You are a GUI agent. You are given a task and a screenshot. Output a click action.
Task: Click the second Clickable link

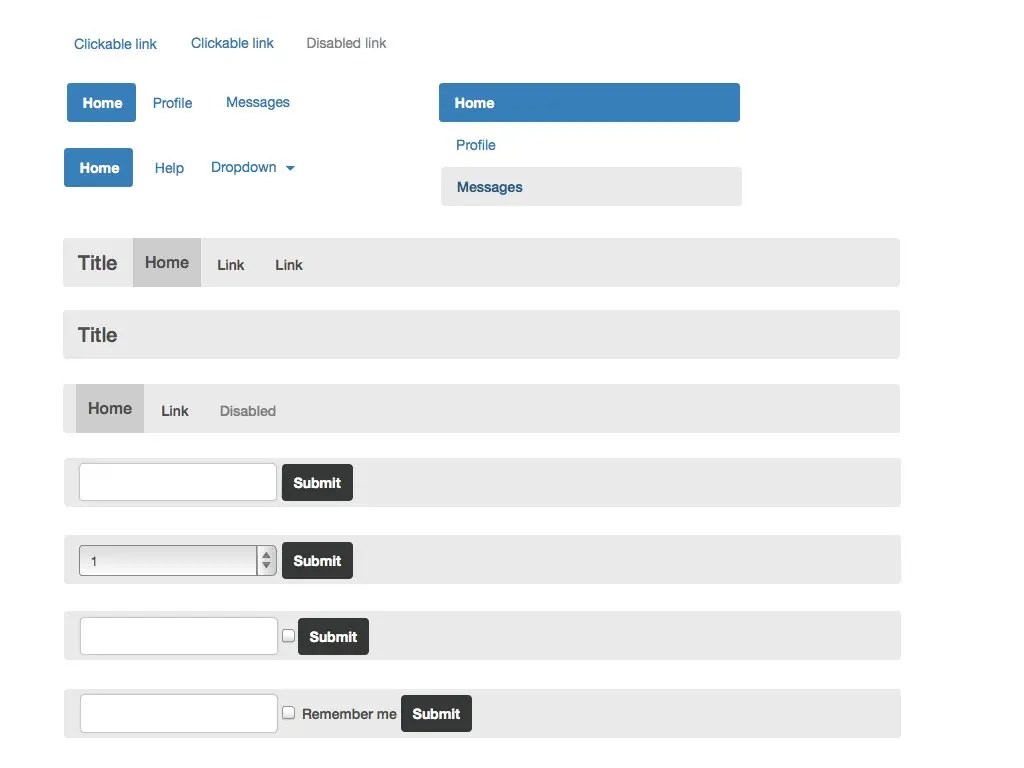coord(232,42)
